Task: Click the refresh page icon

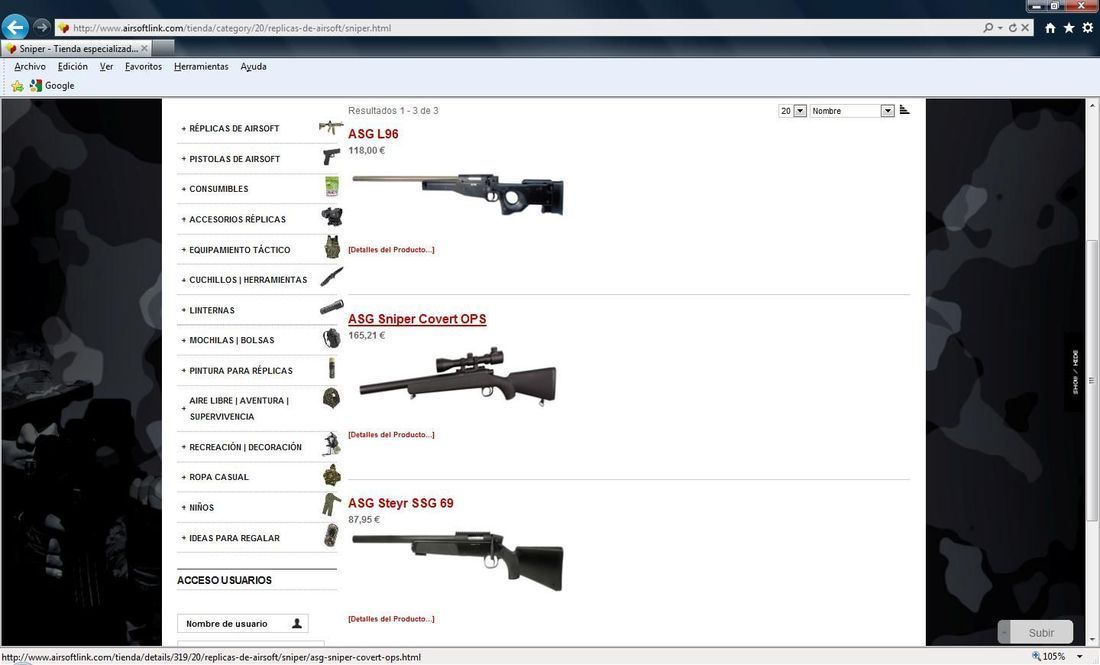Action: 1012,27
